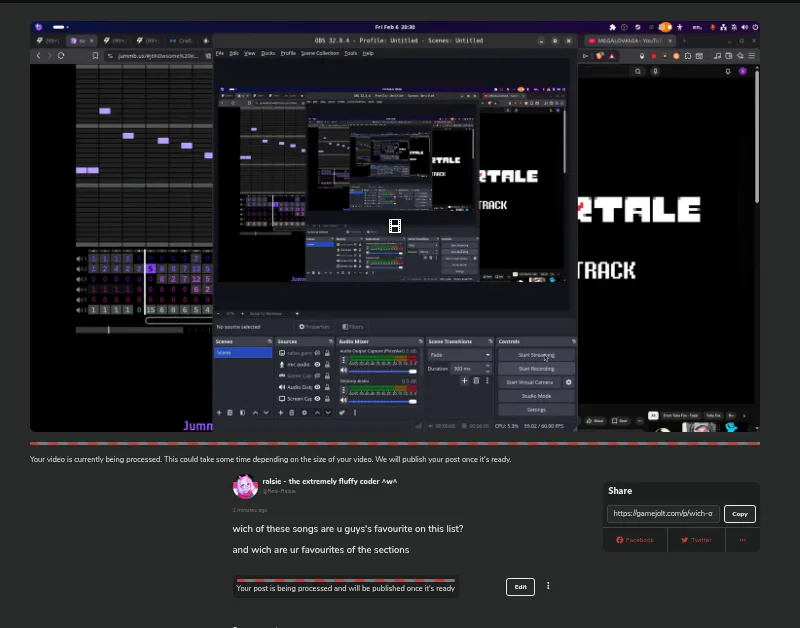This screenshot has height=628, width=800.
Task: Share the post on Facebook
Action: [635, 540]
